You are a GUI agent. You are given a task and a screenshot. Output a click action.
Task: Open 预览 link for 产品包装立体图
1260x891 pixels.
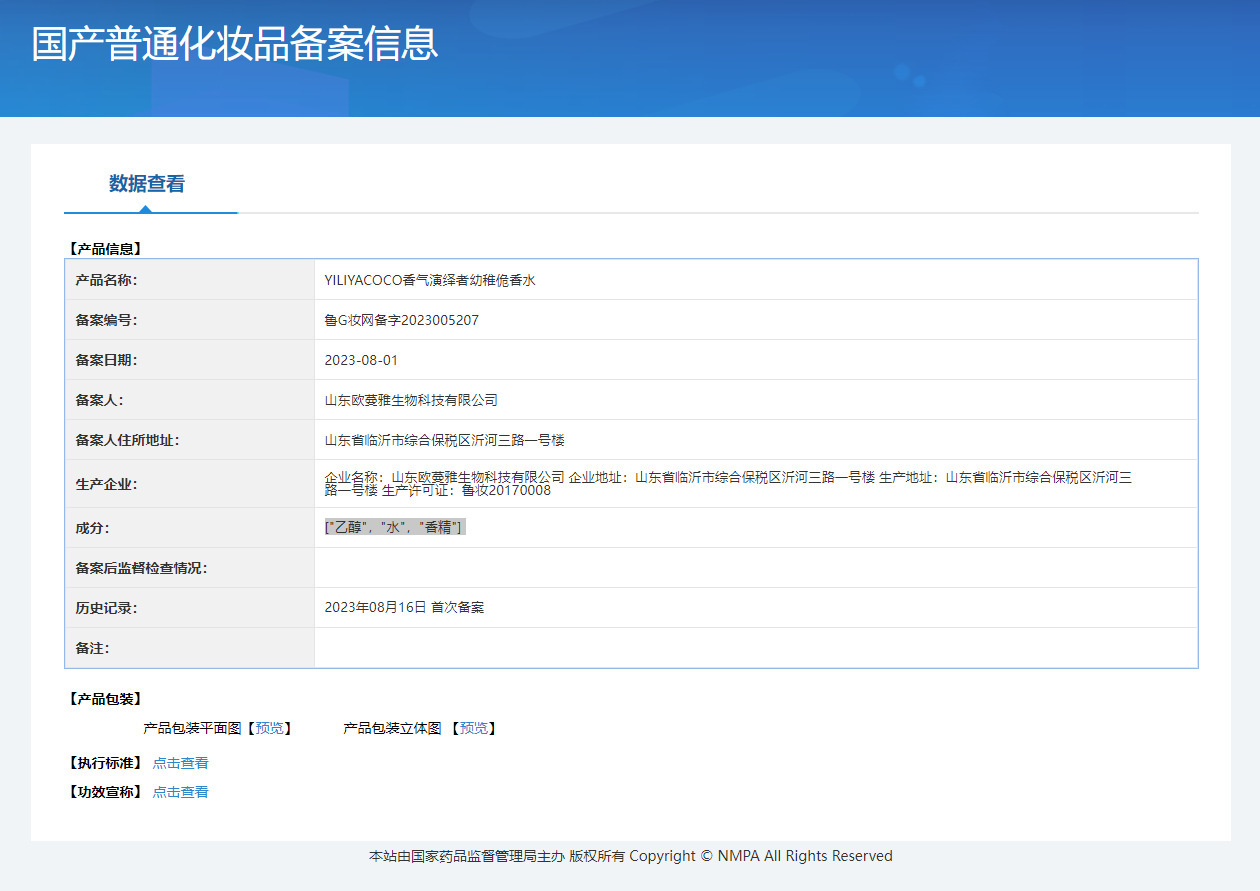point(473,728)
